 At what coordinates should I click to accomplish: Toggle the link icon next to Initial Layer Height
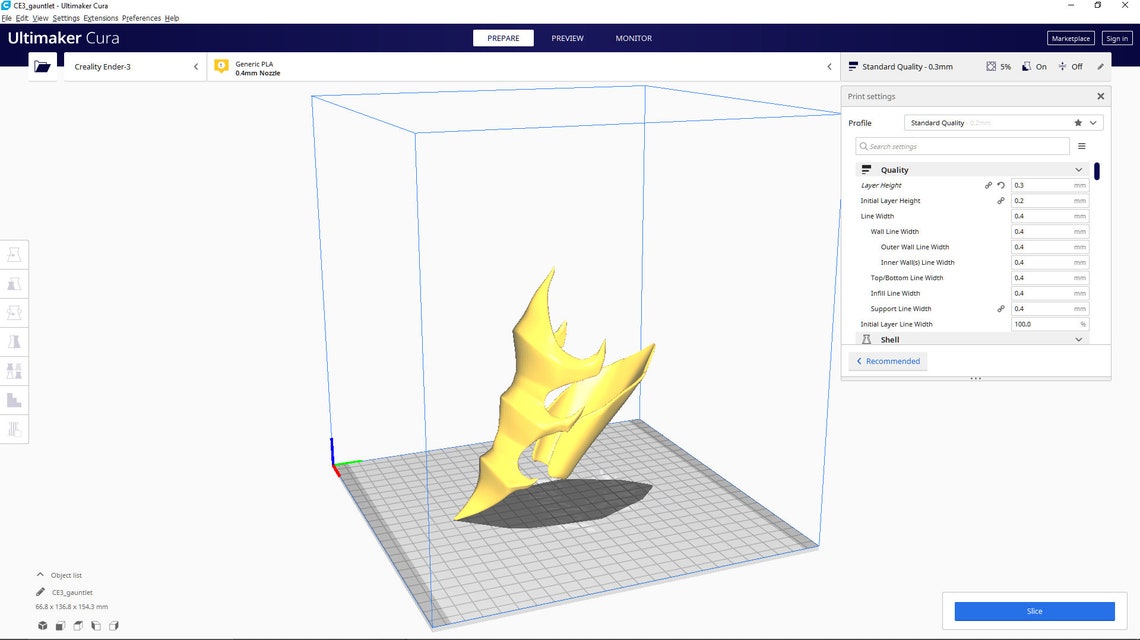tap(1001, 201)
